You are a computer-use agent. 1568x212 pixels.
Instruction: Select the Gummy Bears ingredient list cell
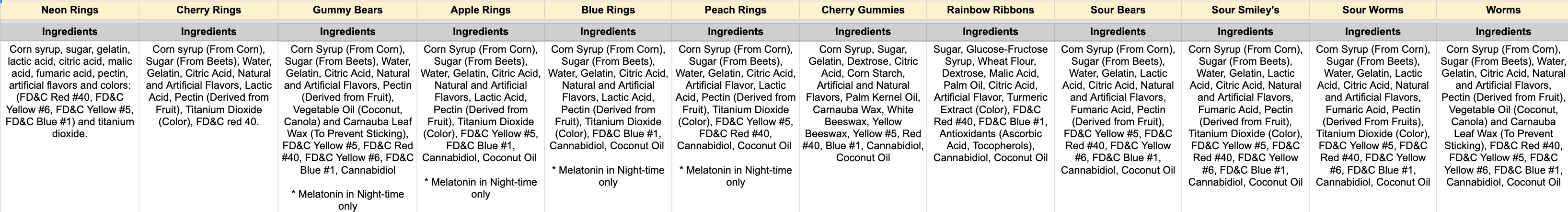click(347, 122)
